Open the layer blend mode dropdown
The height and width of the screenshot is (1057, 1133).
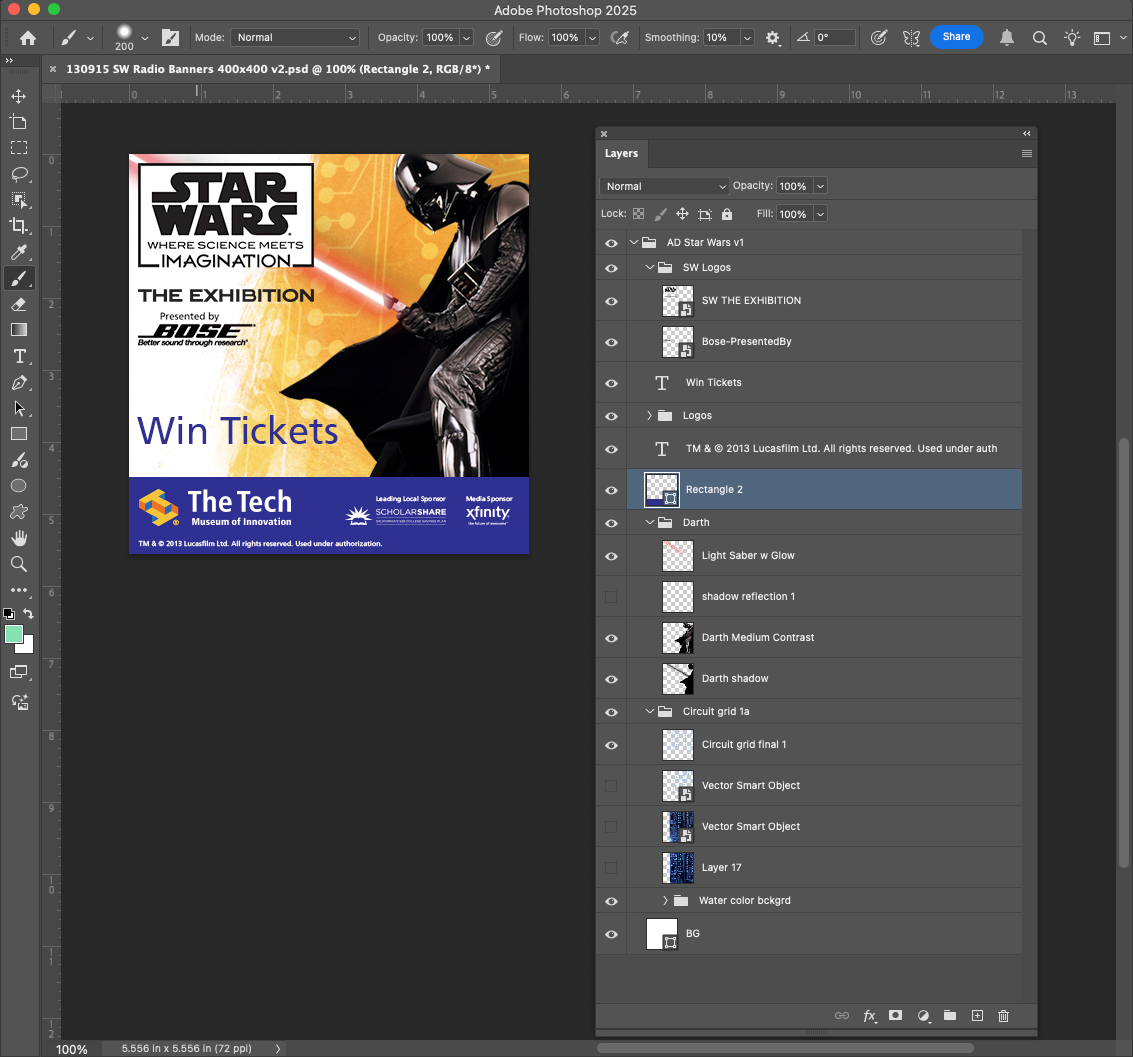coord(664,186)
